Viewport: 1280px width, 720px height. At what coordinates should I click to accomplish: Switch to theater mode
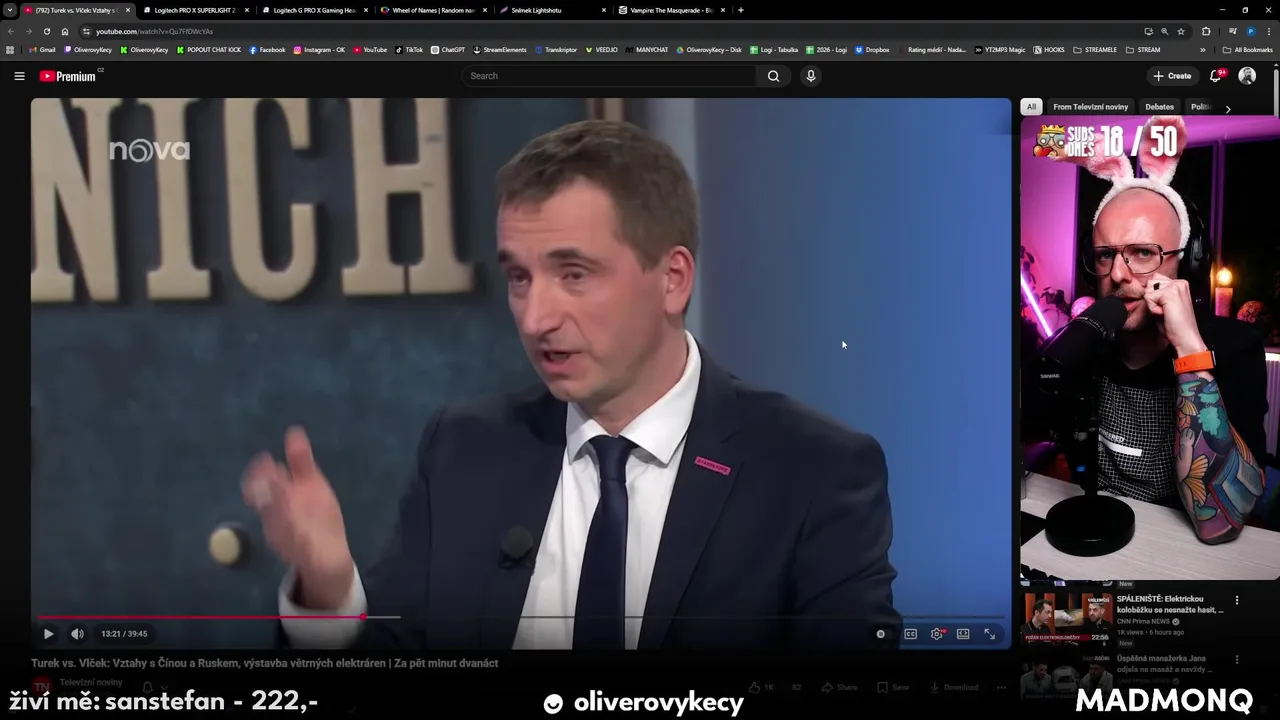point(963,634)
